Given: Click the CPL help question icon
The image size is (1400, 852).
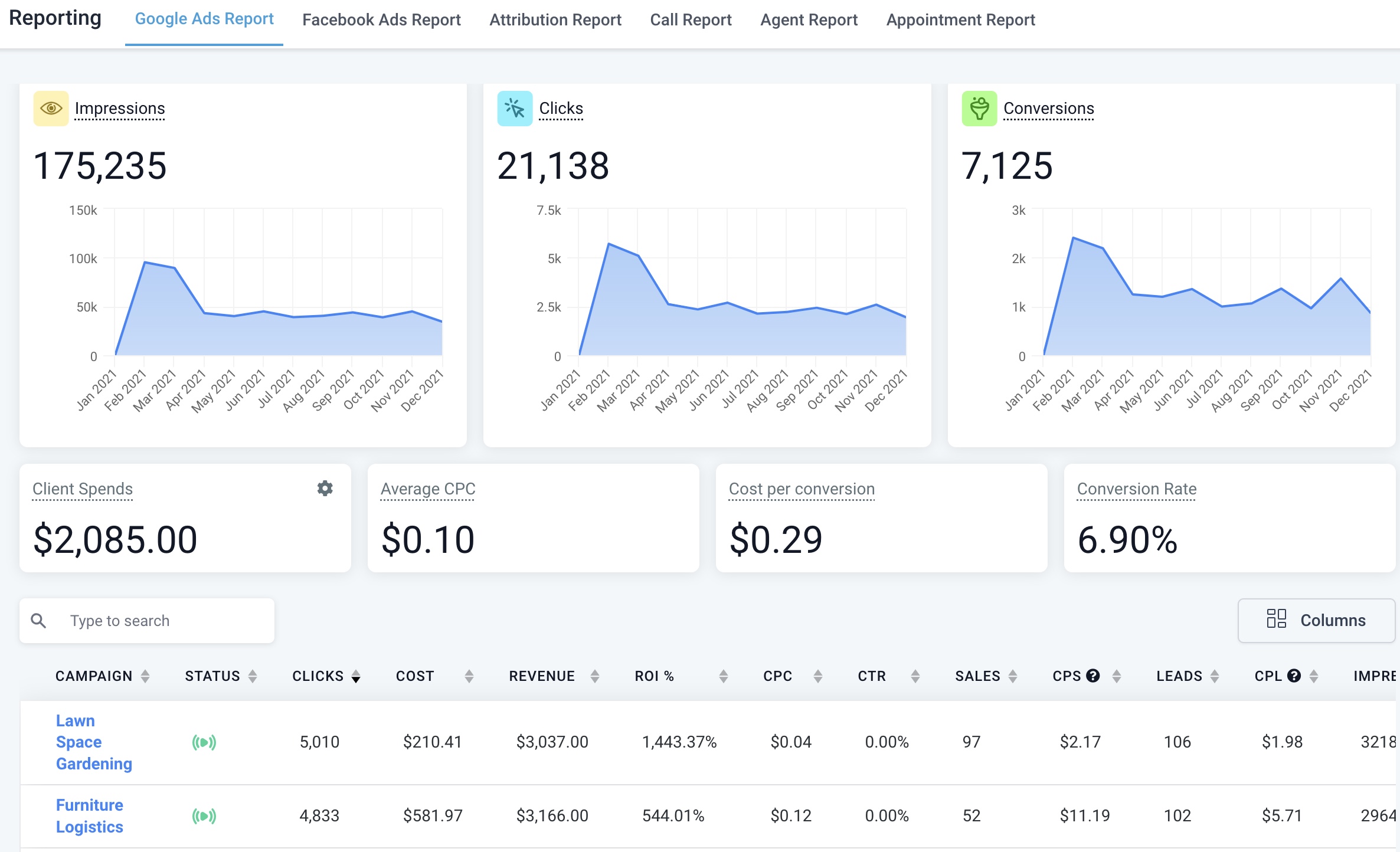Looking at the screenshot, I should click(x=1294, y=676).
